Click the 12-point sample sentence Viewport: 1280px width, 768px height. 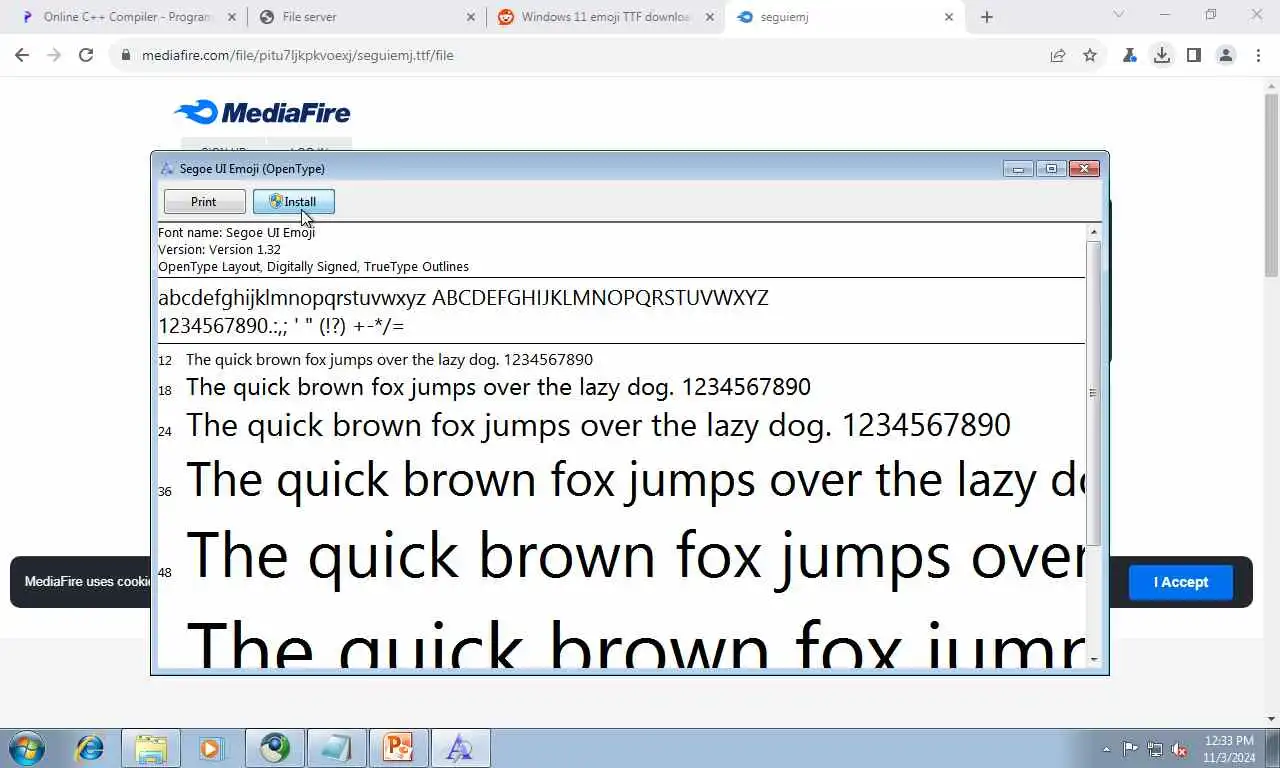(389, 360)
